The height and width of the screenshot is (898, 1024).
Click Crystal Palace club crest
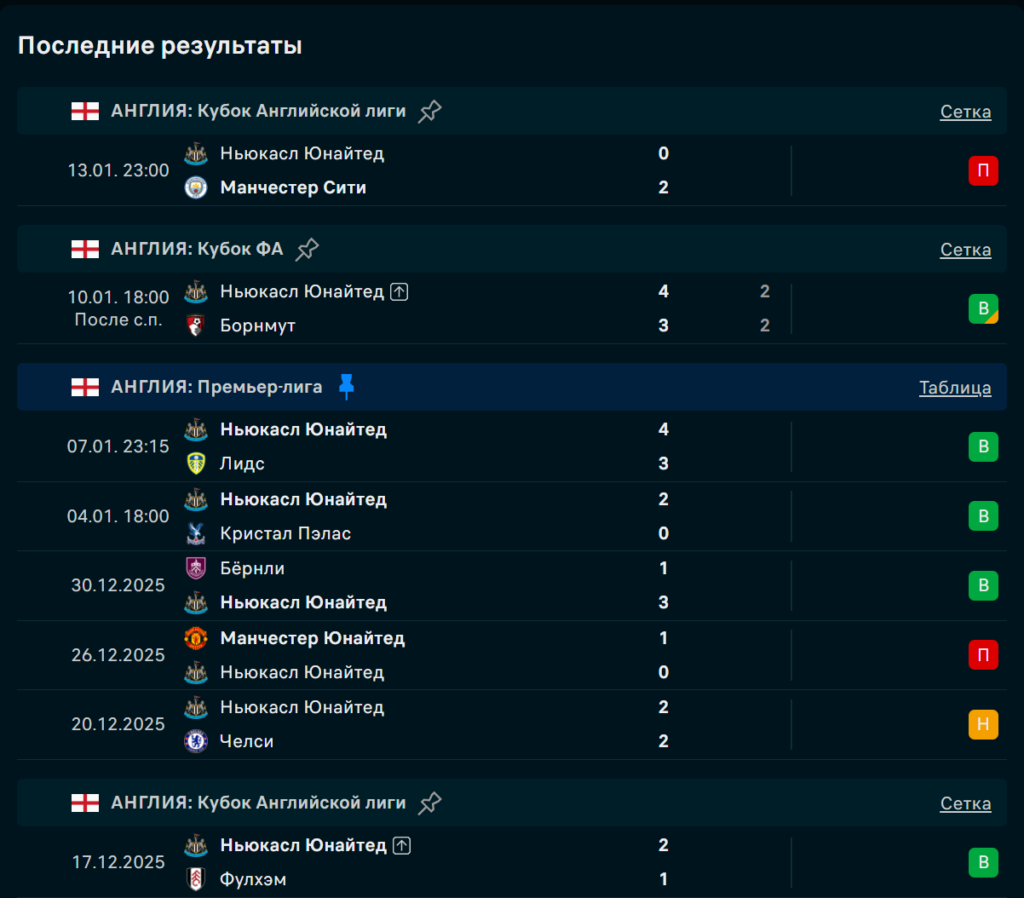tap(196, 533)
